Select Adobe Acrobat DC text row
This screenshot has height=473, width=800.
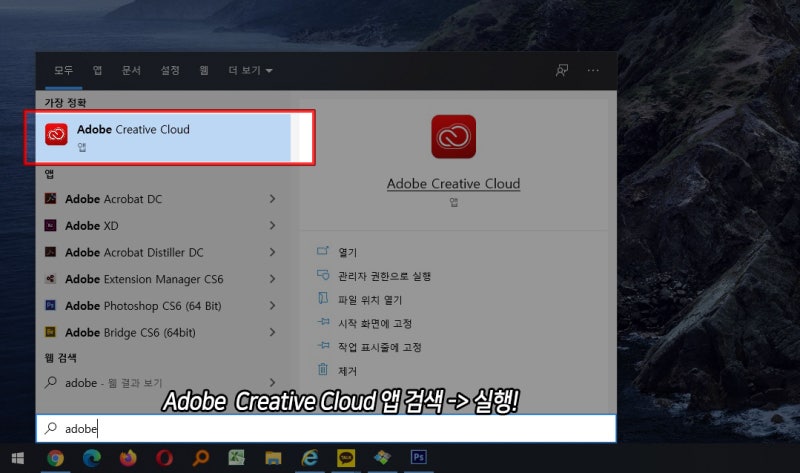[x=113, y=198]
